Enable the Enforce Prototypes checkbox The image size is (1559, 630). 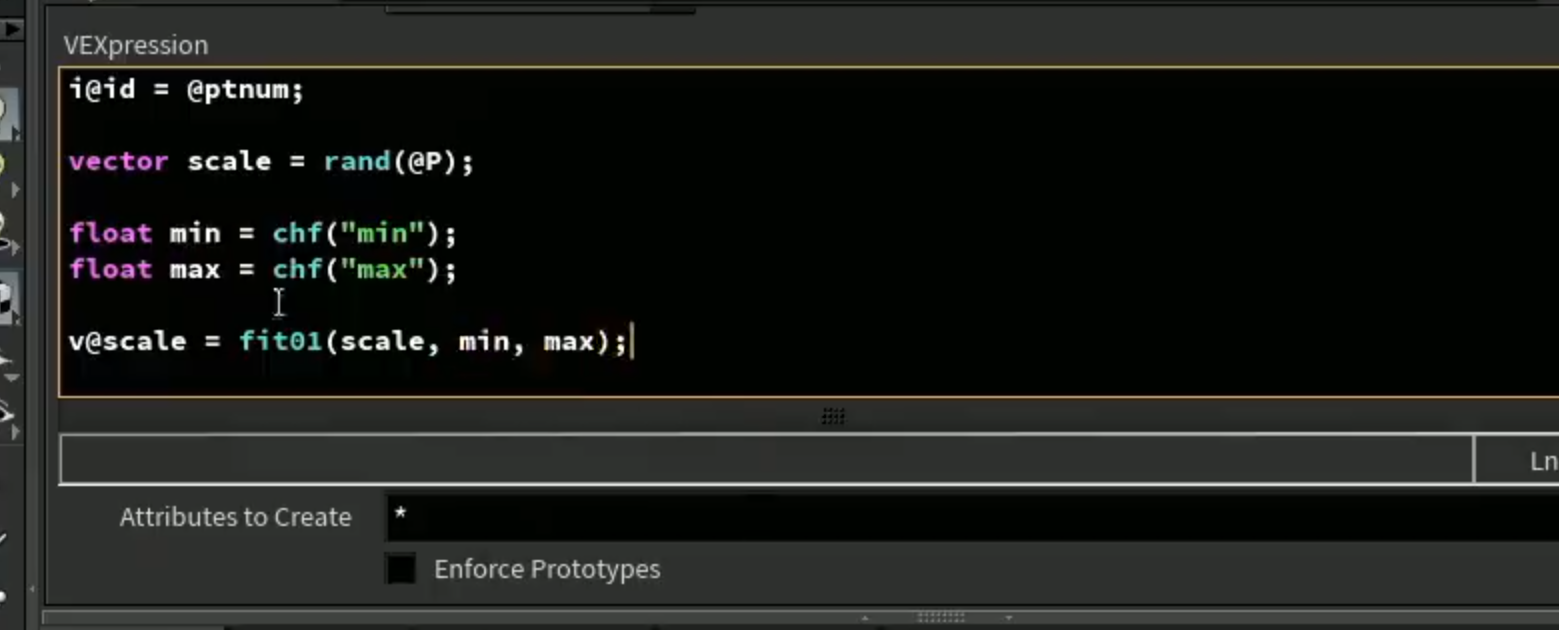point(401,569)
